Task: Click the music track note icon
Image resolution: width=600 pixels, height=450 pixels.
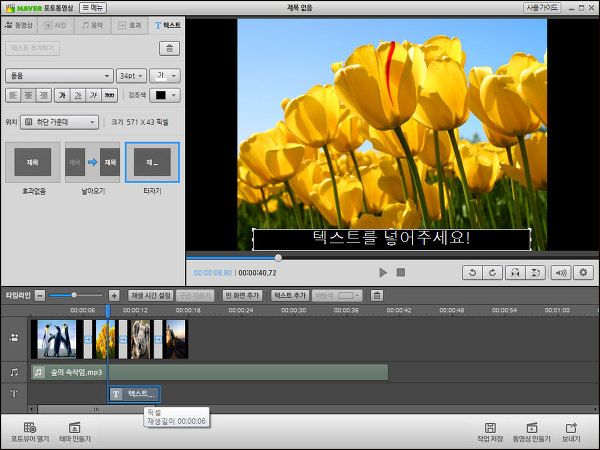Action: [x=14, y=372]
